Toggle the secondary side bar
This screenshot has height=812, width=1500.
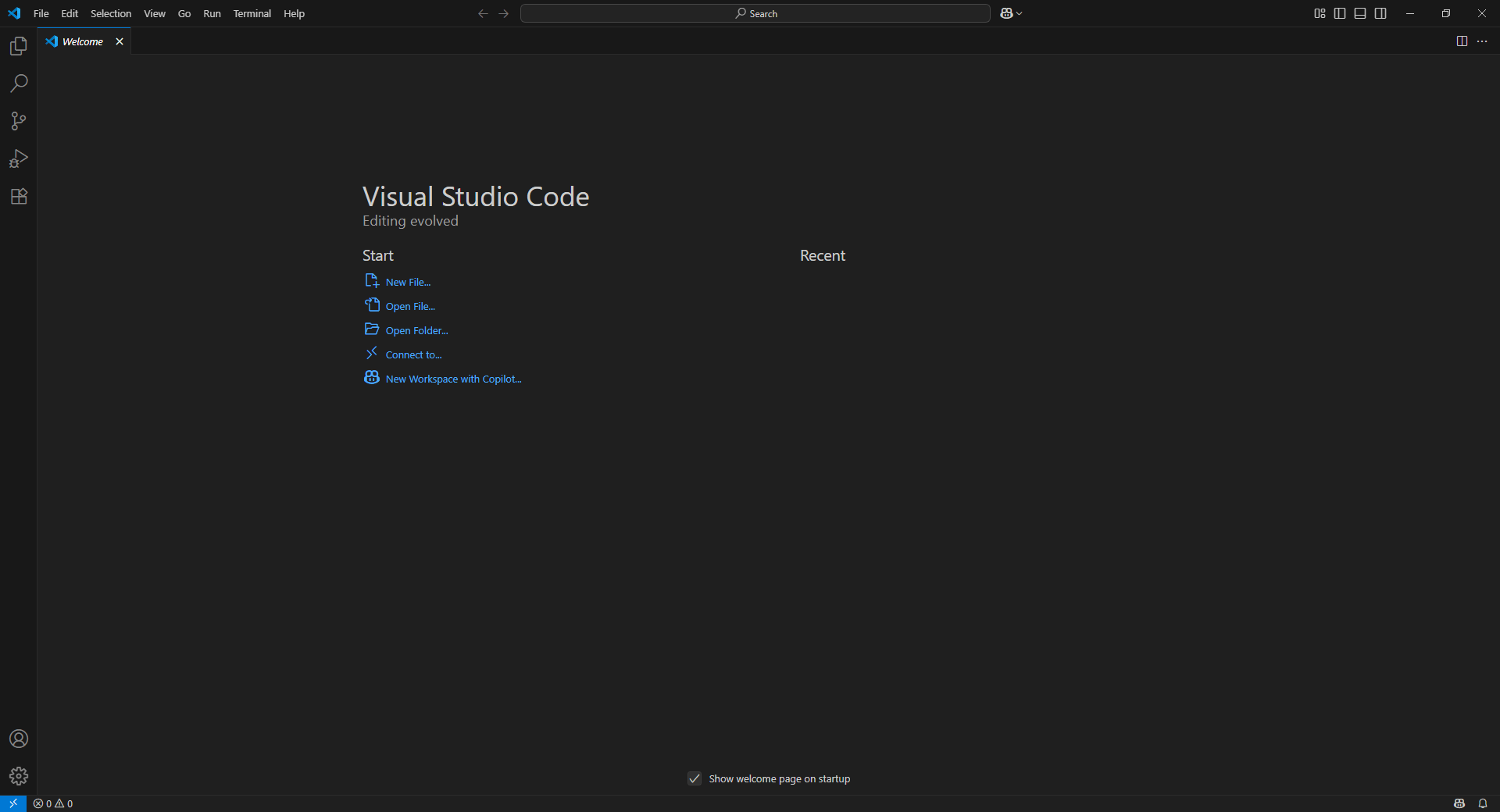1380,13
